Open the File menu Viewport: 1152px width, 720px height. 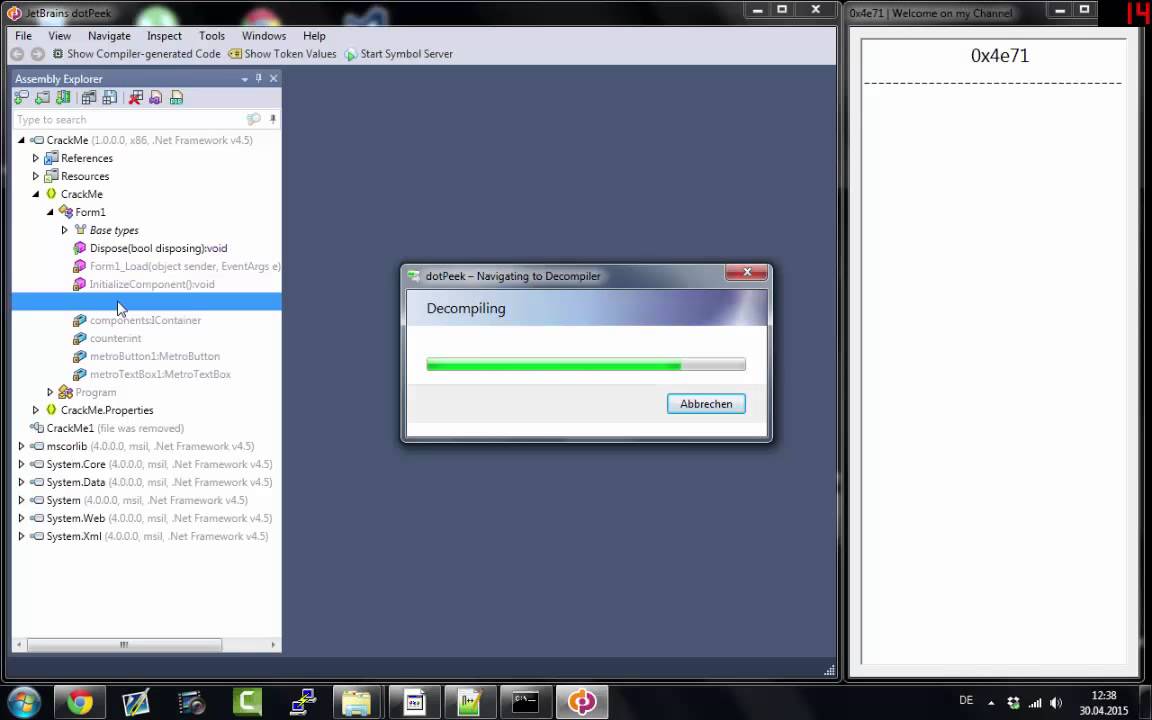pos(24,35)
